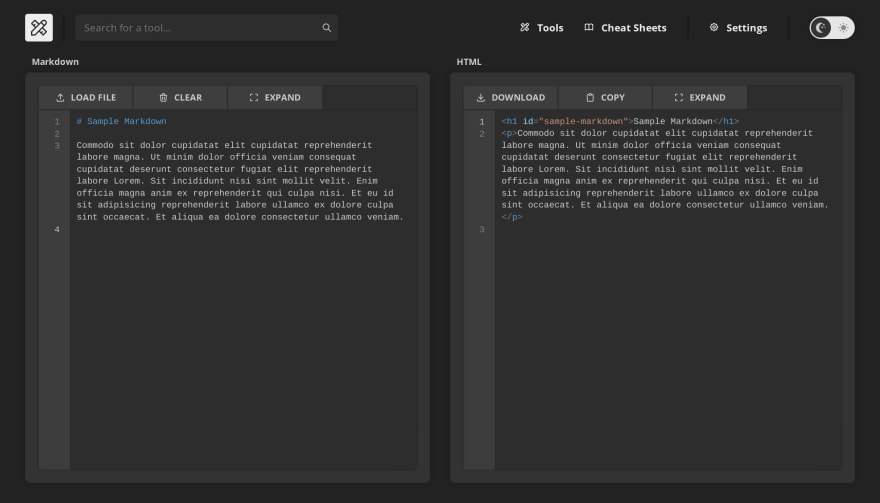Image resolution: width=880 pixels, height=503 pixels.
Task: Click the trash icon on CLEAR
Action: coord(163,98)
